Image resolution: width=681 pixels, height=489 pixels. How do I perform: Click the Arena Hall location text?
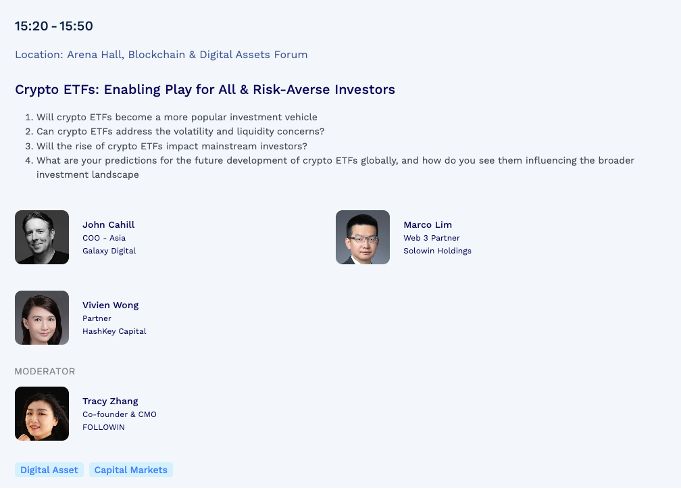[161, 54]
